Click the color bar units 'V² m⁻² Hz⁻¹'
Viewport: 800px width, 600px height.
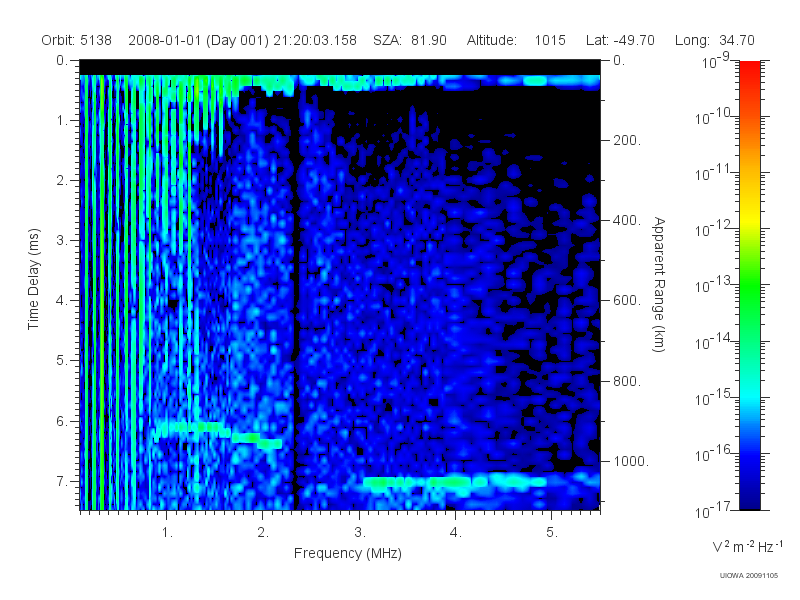[x=747, y=546]
